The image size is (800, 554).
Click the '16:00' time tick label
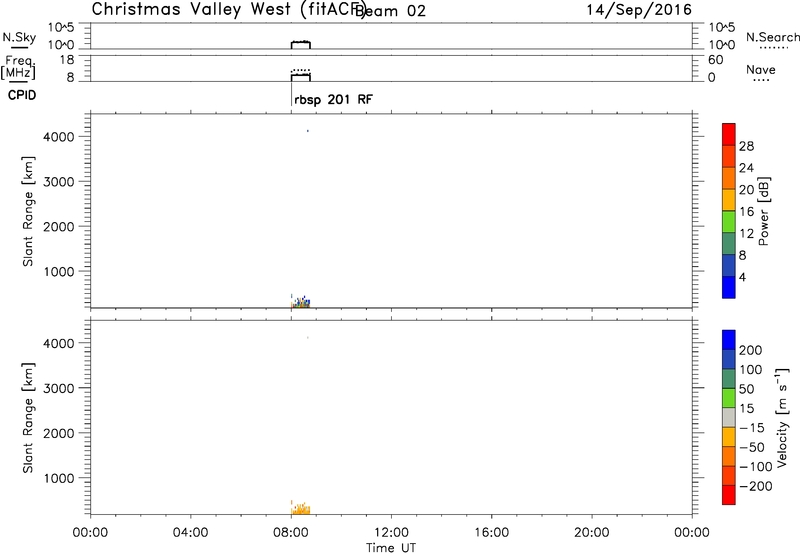pyautogui.click(x=491, y=533)
